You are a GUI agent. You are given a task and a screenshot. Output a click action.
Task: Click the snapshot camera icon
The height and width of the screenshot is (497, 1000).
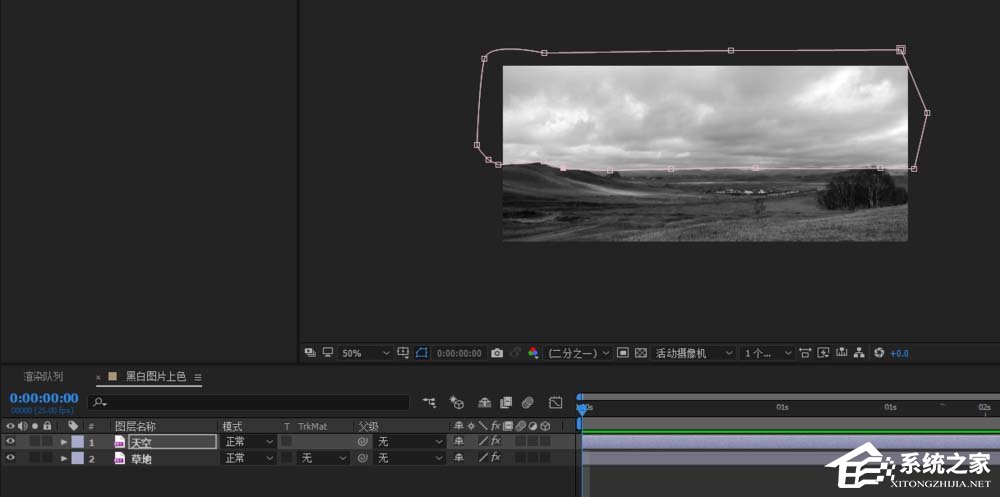[x=497, y=353]
